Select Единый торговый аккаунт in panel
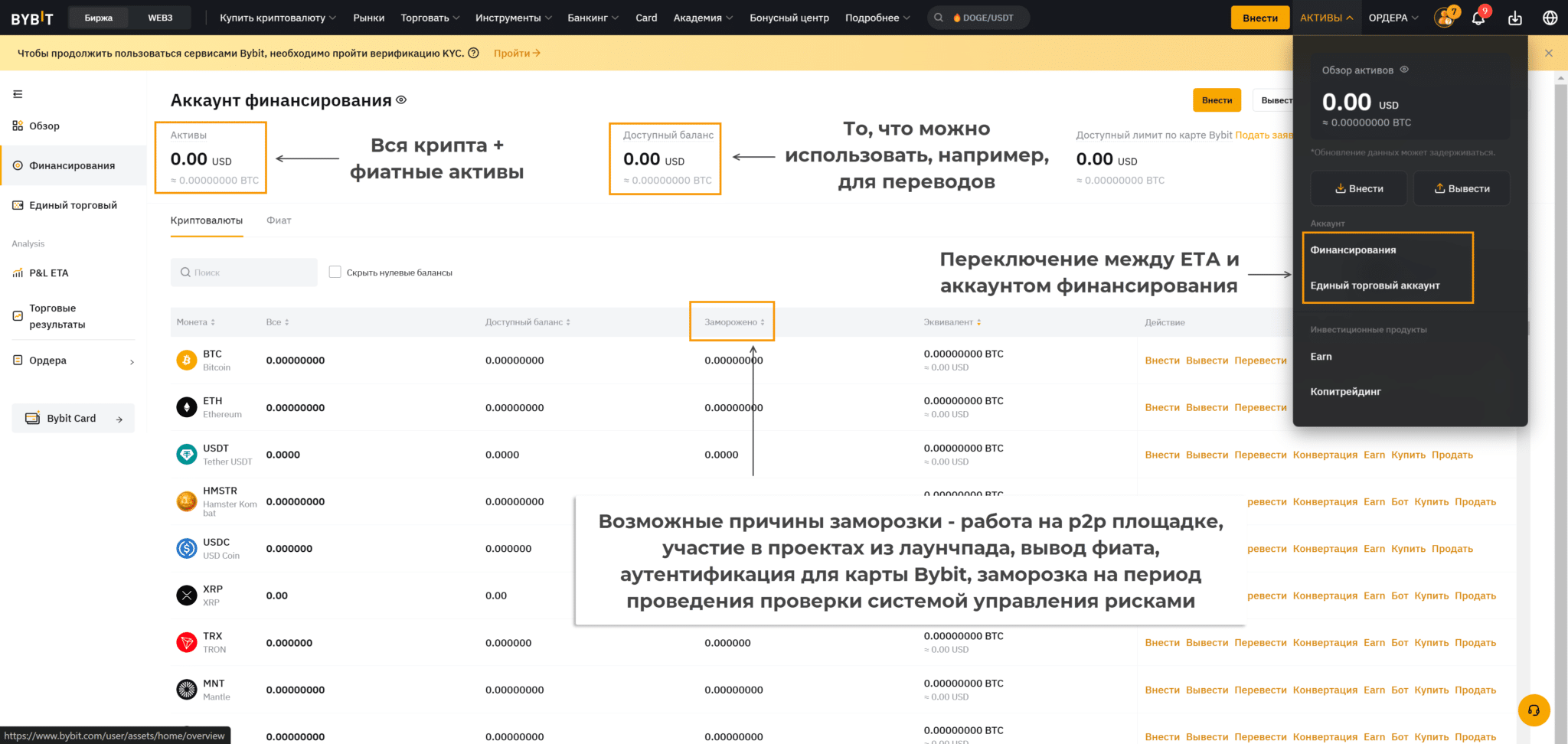1568x744 pixels. point(1374,286)
